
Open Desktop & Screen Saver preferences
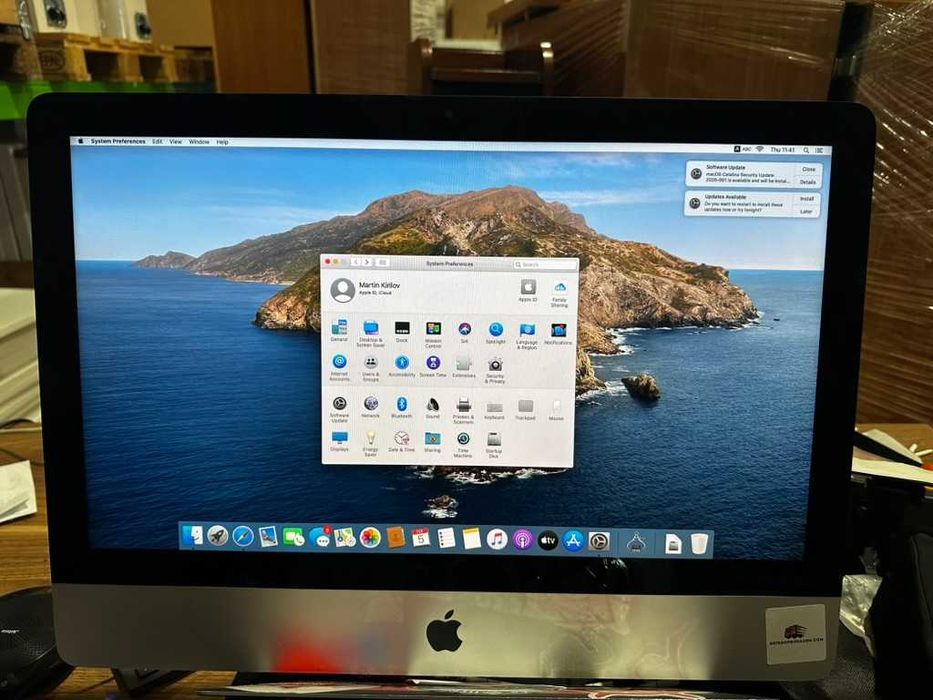point(370,333)
